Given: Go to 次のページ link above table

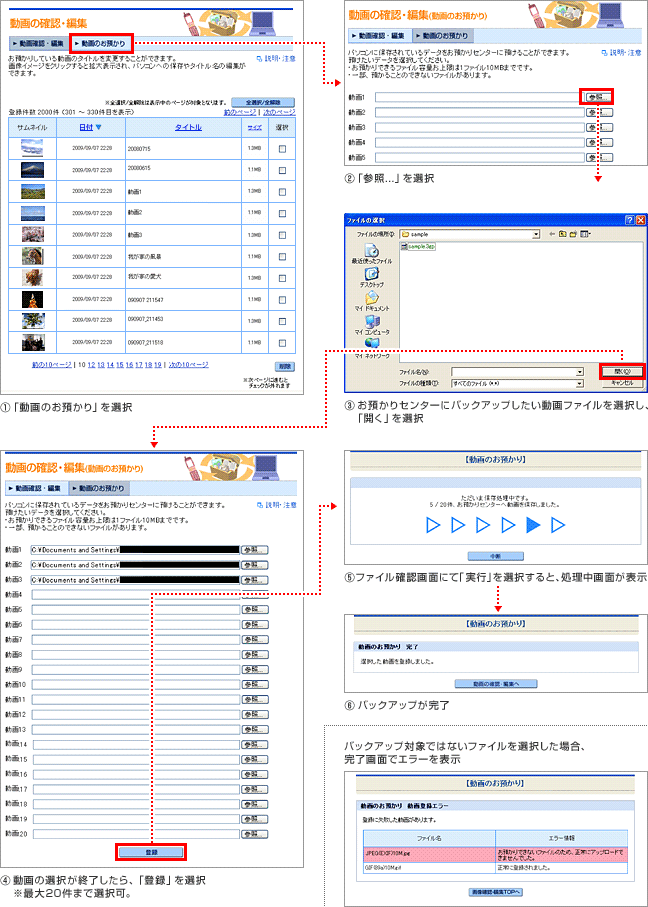Looking at the screenshot, I should pyautogui.click(x=279, y=112).
